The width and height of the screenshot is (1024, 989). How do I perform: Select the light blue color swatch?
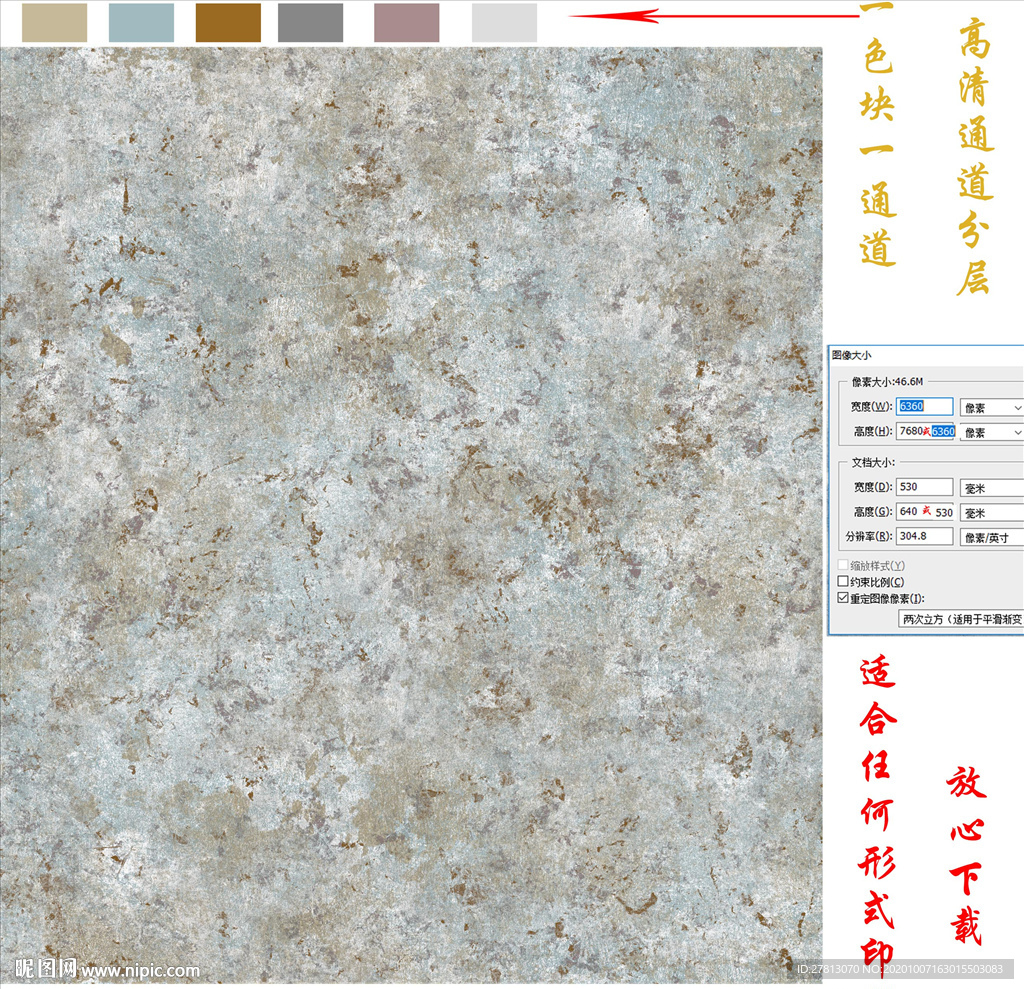pos(141,23)
